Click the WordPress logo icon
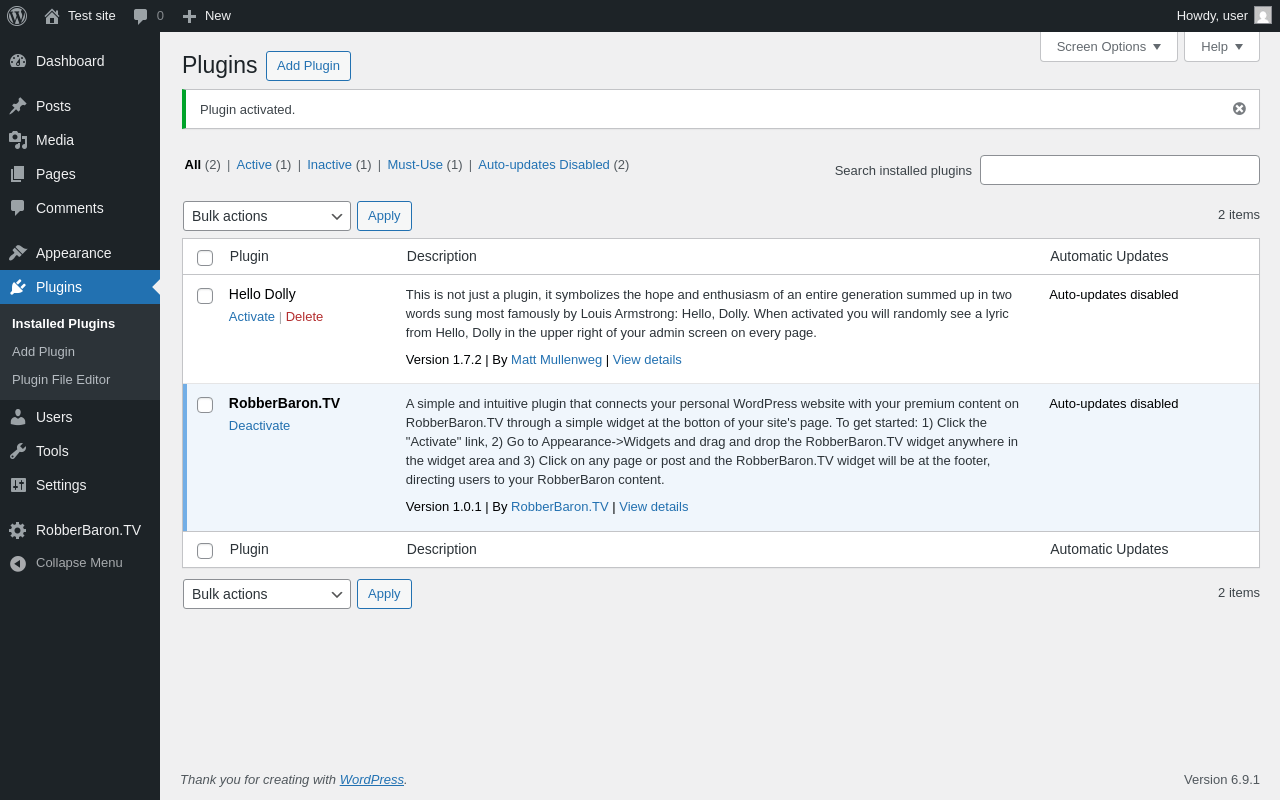The width and height of the screenshot is (1280, 800). coord(17,16)
